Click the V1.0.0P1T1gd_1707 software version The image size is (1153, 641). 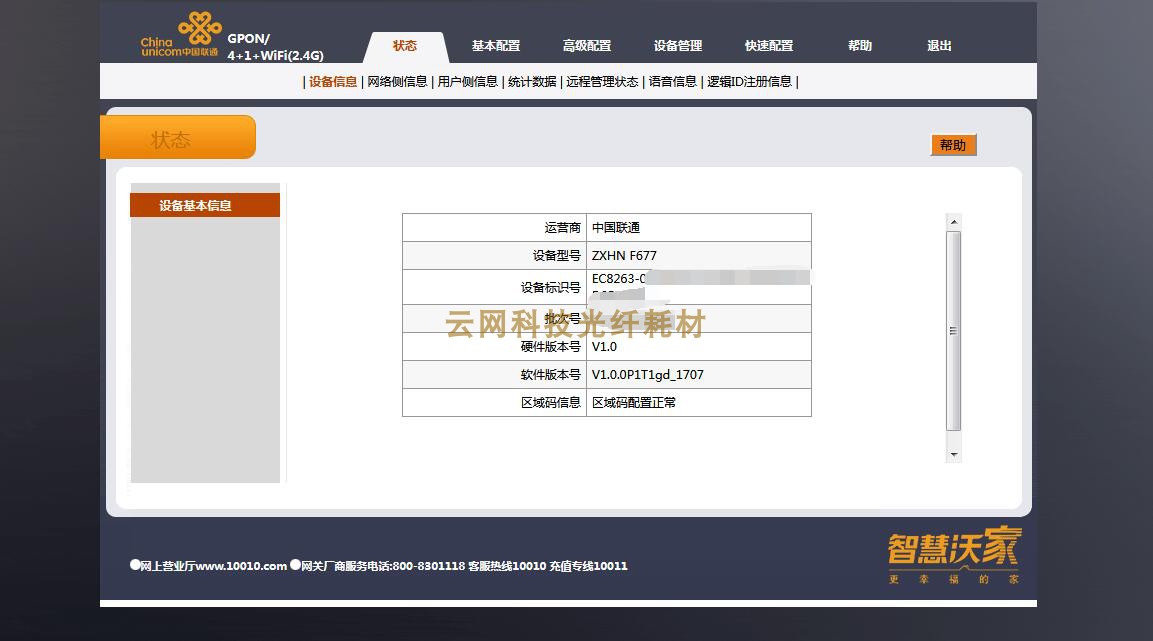[x=648, y=375]
